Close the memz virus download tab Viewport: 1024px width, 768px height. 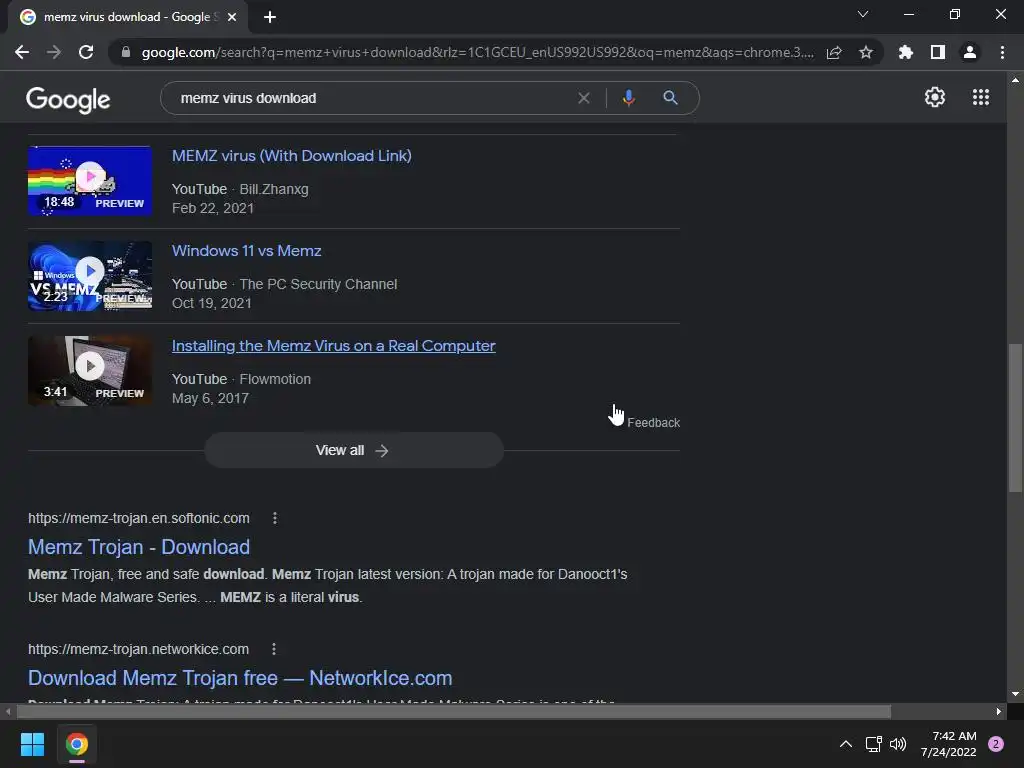[x=232, y=17]
